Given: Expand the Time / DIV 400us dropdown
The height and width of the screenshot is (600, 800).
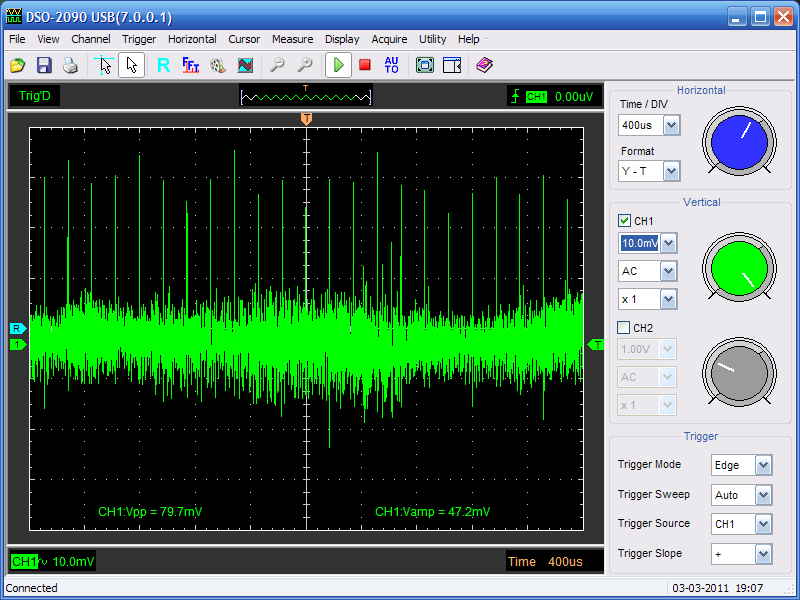Looking at the screenshot, I should point(671,125).
